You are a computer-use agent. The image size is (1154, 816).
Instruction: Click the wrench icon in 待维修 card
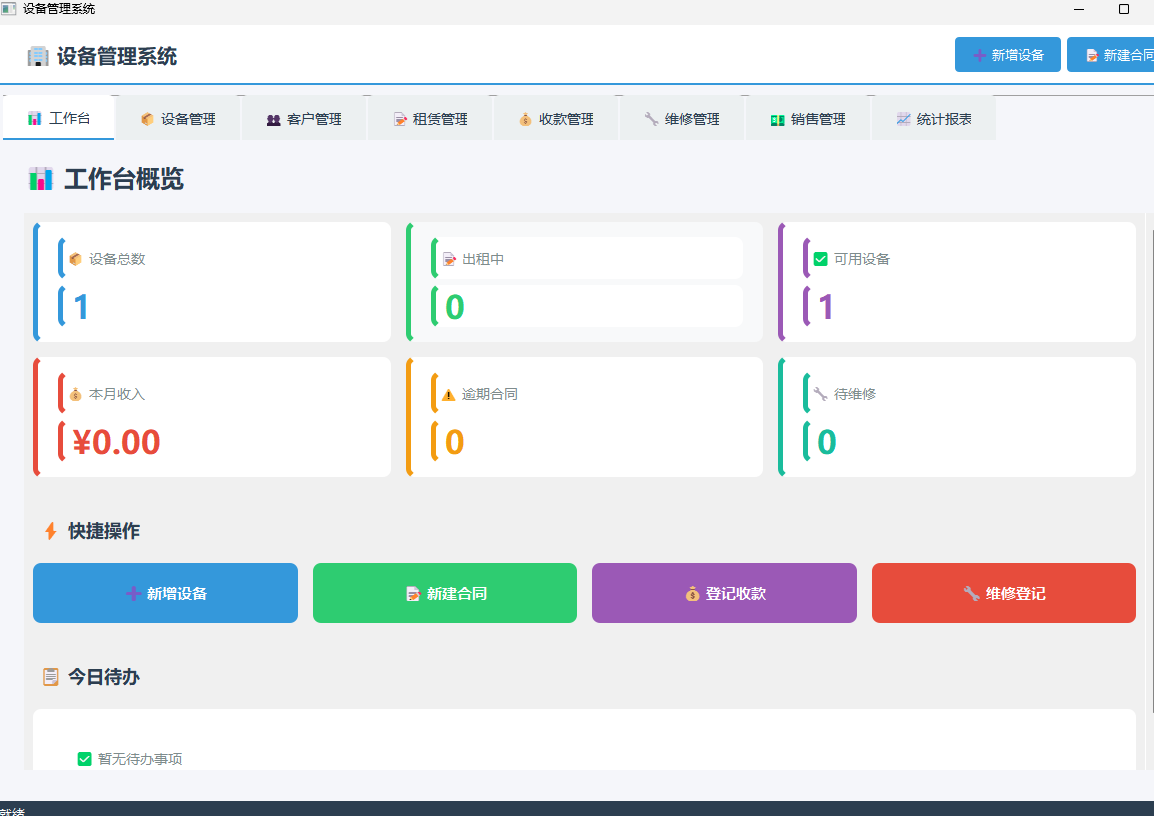821,394
